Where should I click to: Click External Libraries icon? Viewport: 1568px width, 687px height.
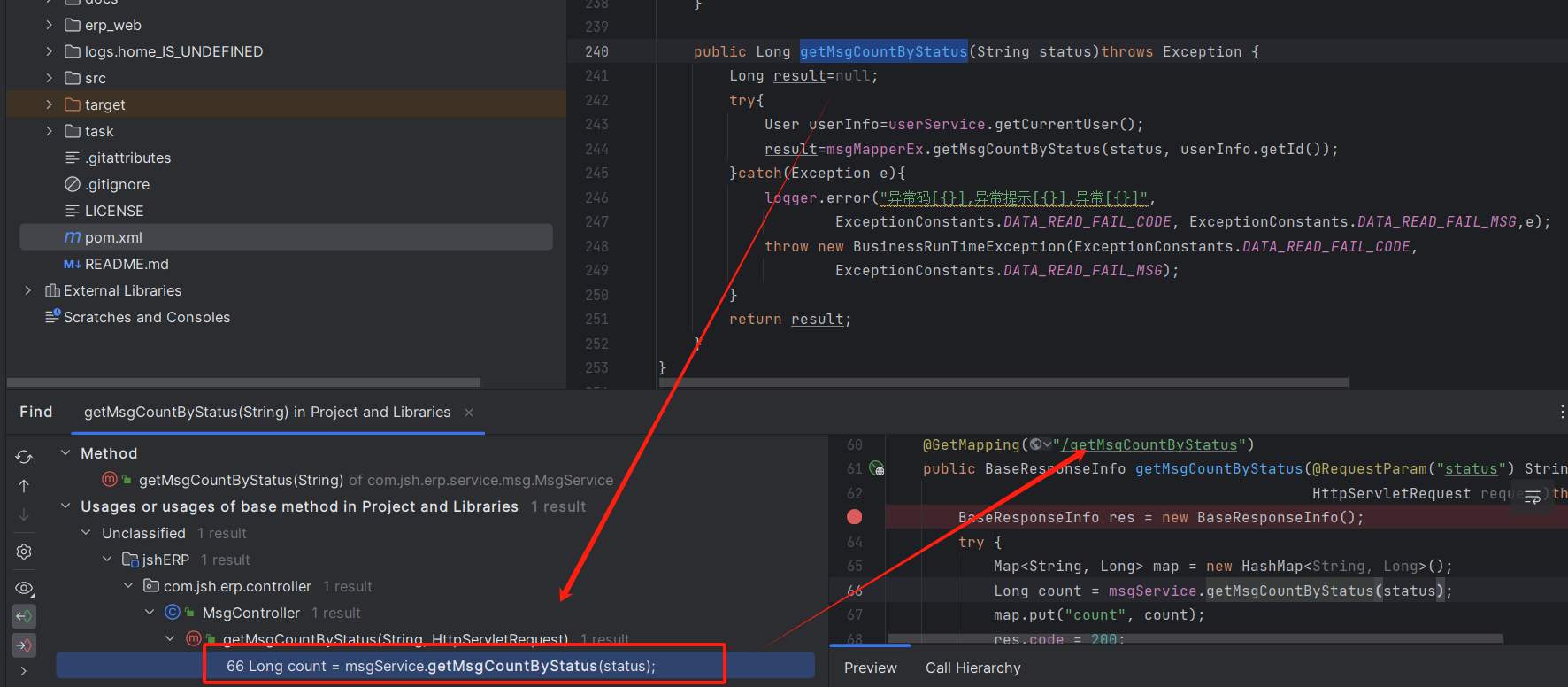pyautogui.click(x=53, y=290)
